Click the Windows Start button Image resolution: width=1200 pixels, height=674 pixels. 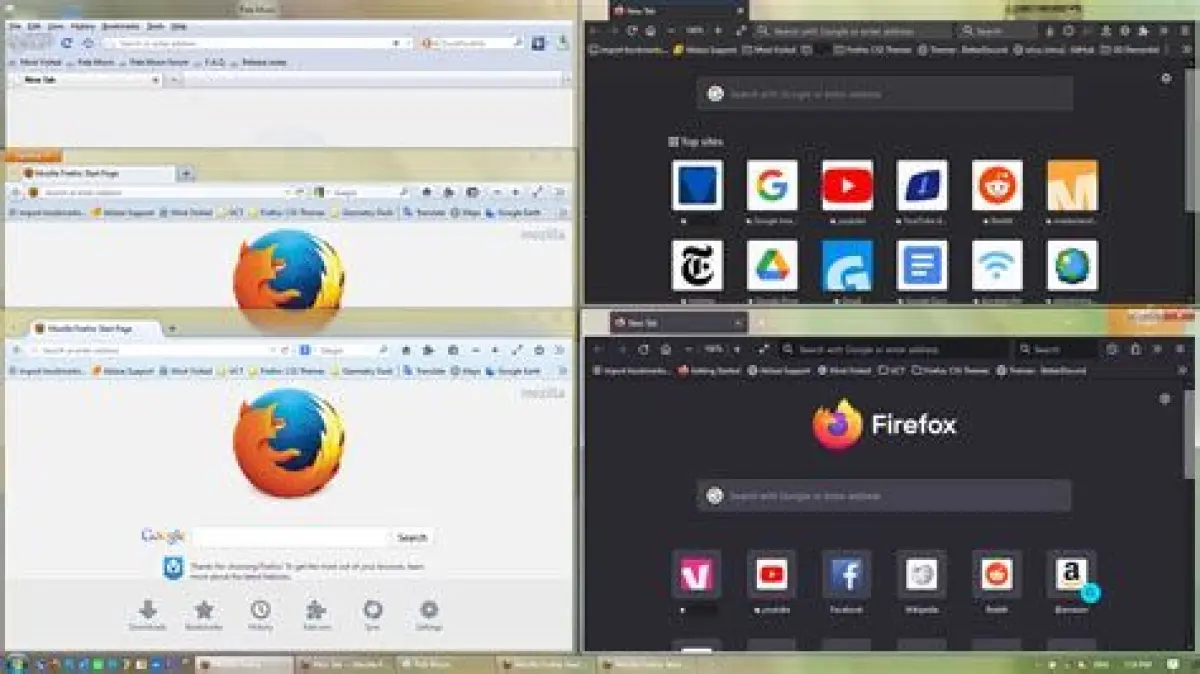click(14, 664)
